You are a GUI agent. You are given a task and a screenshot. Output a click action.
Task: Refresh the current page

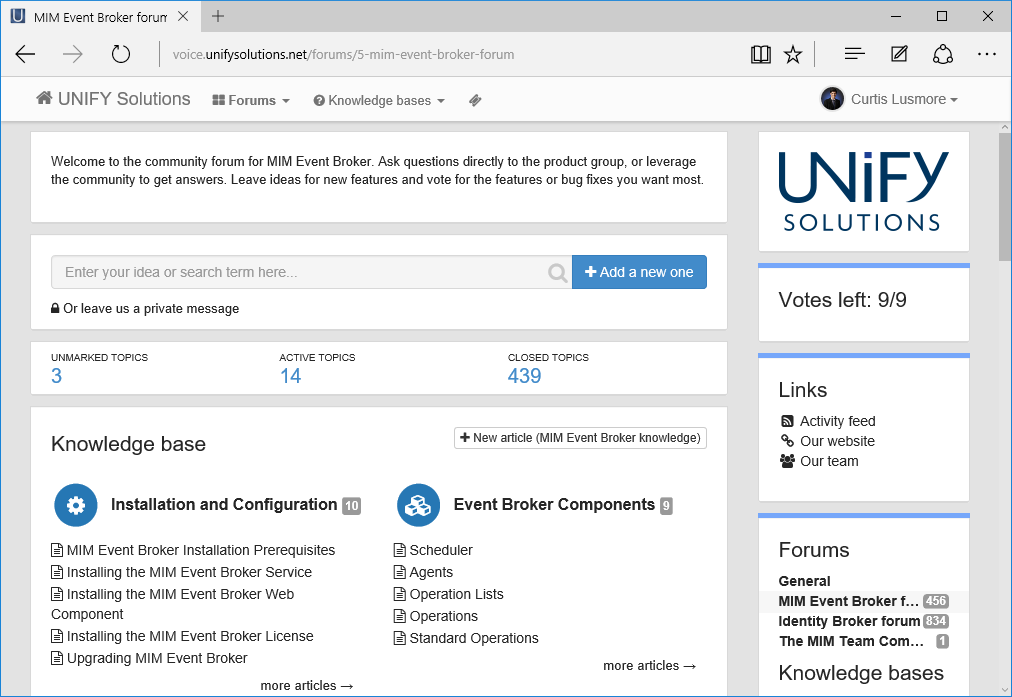point(121,54)
